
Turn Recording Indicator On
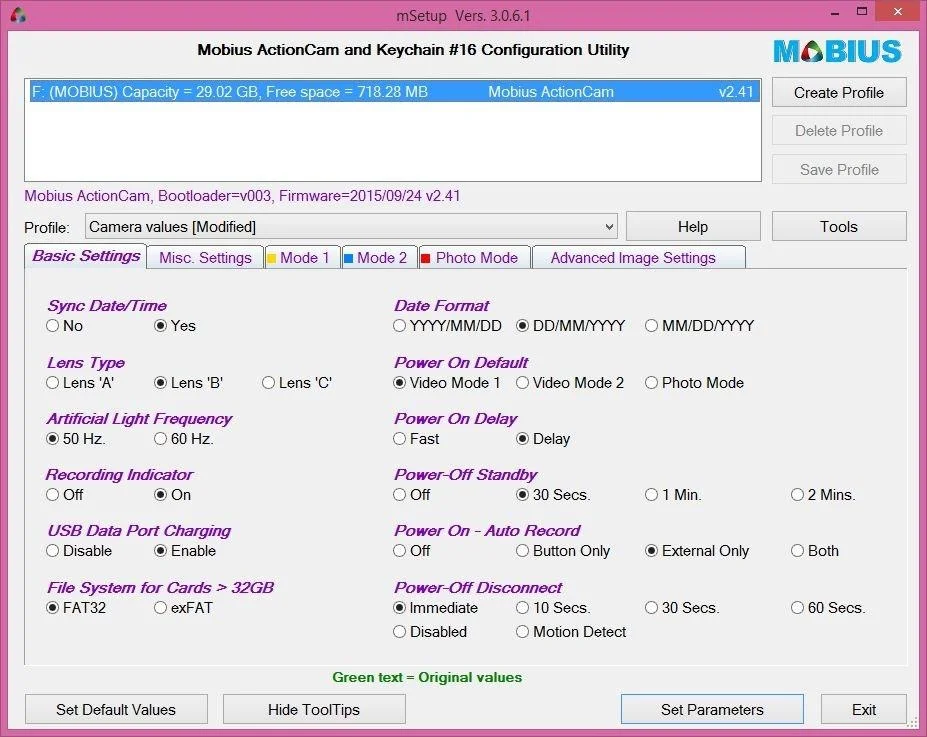pos(173,495)
